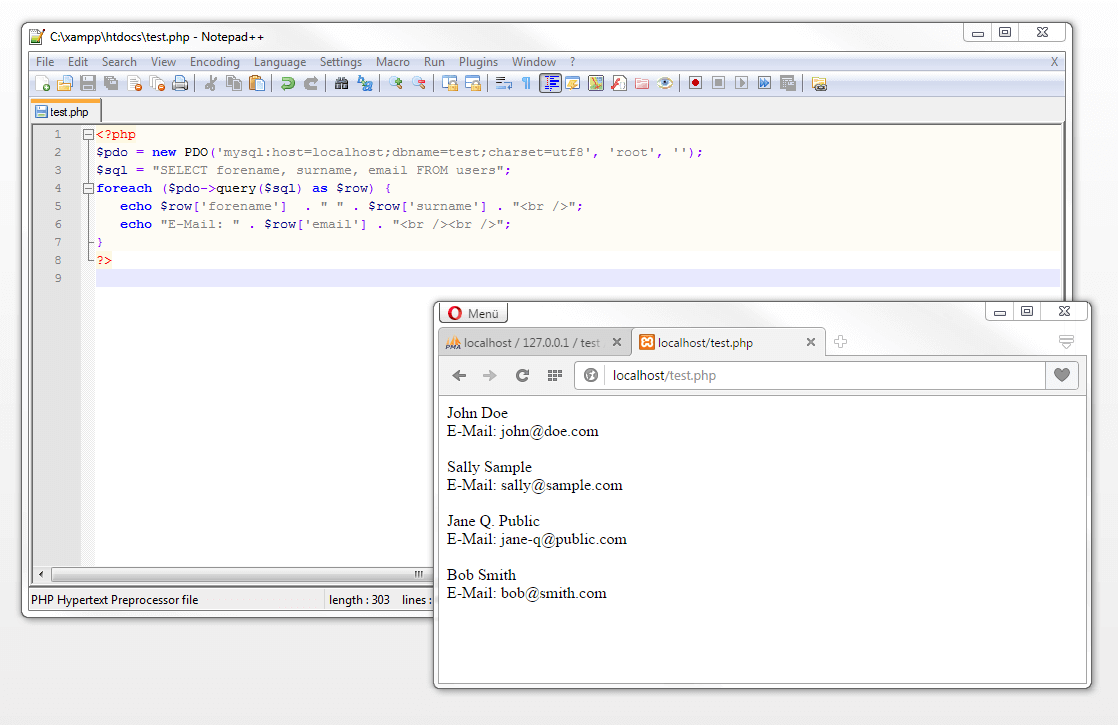
Task: Open the question mark help menu
Action: coord(573,62)
